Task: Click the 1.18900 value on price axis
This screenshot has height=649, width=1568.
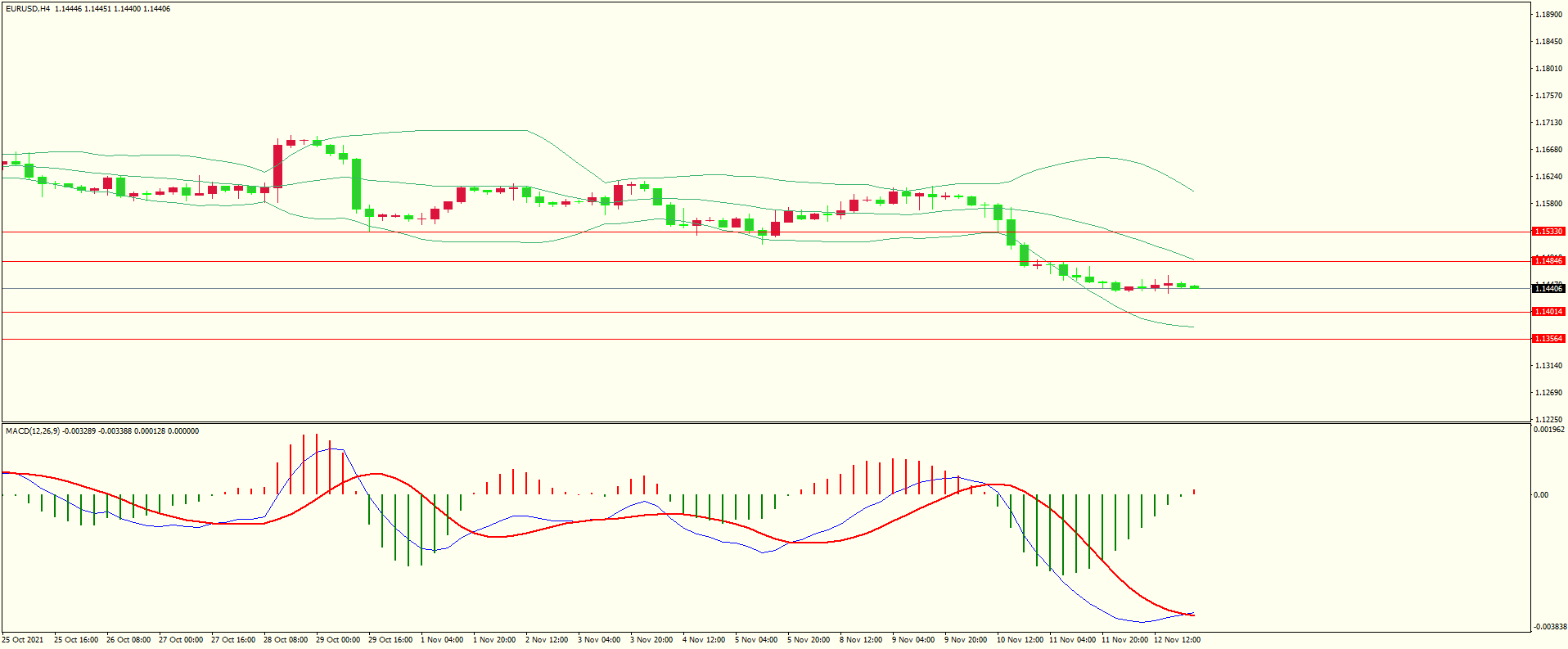Action: click(1548, 15)
